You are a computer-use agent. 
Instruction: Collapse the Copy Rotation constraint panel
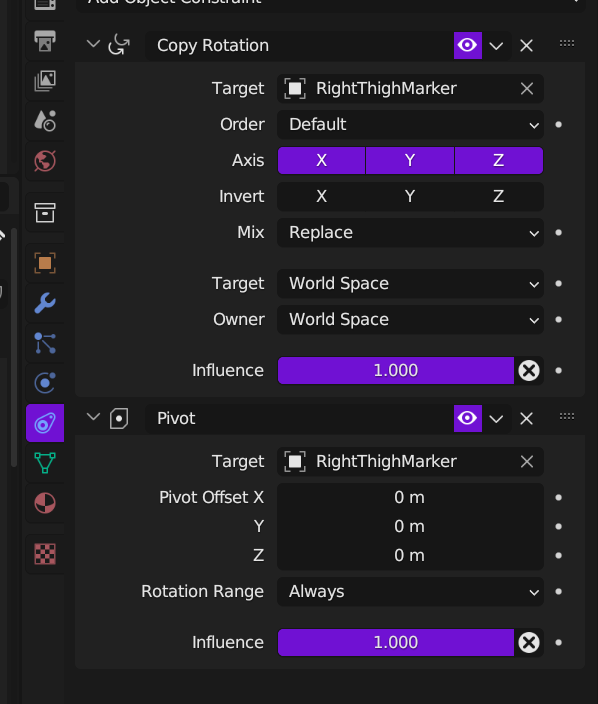click(x=93, y=44)
